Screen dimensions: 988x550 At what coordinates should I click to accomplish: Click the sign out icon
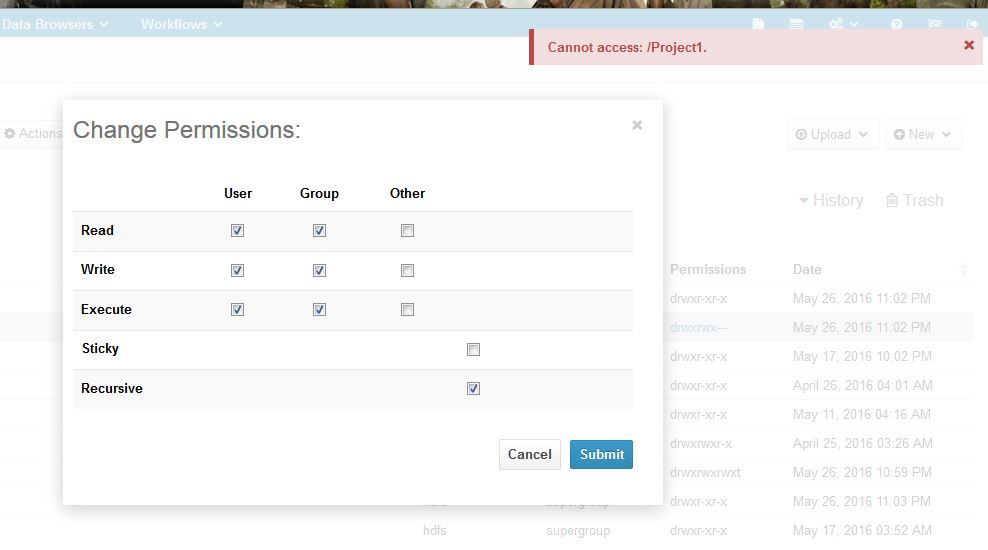[972, 24]
